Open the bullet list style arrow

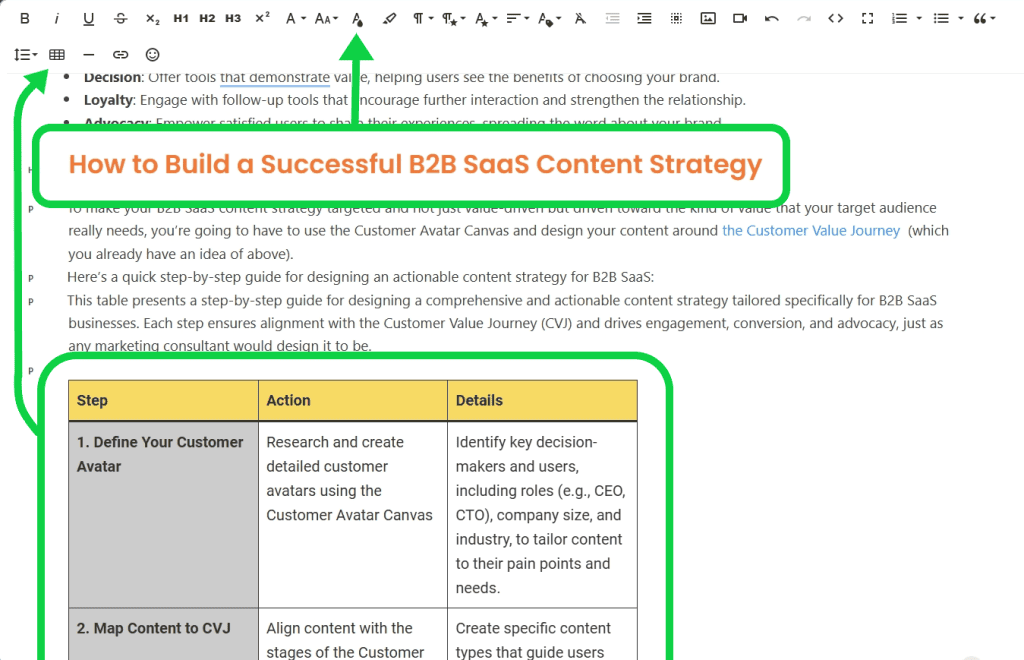(x=961, y=18)
